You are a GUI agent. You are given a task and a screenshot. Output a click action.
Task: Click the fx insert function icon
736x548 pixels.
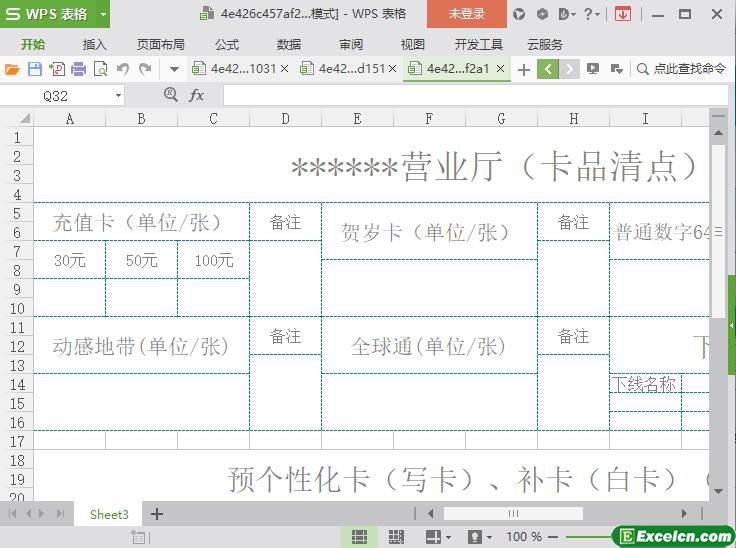[x=196, y=95]
